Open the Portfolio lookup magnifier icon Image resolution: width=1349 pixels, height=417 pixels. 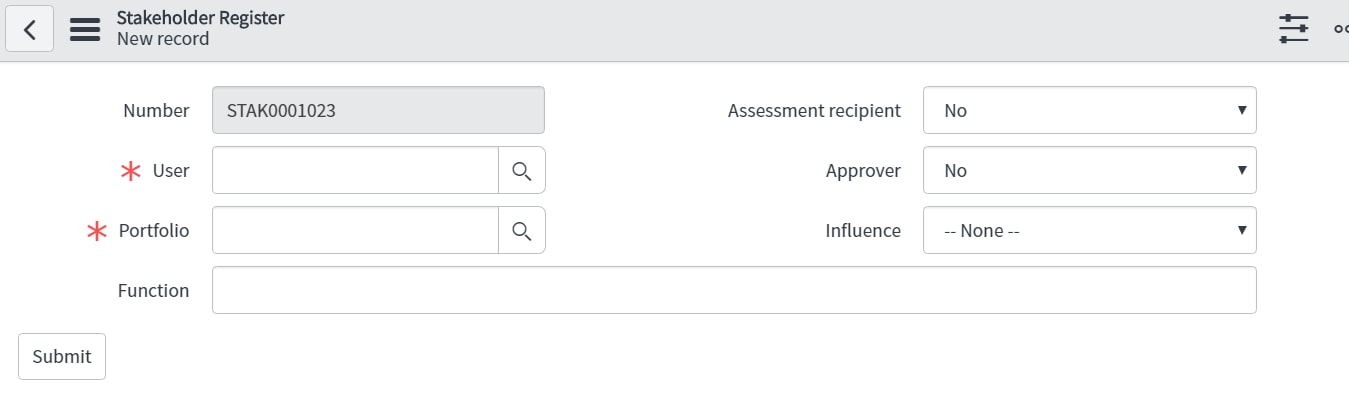521,231
